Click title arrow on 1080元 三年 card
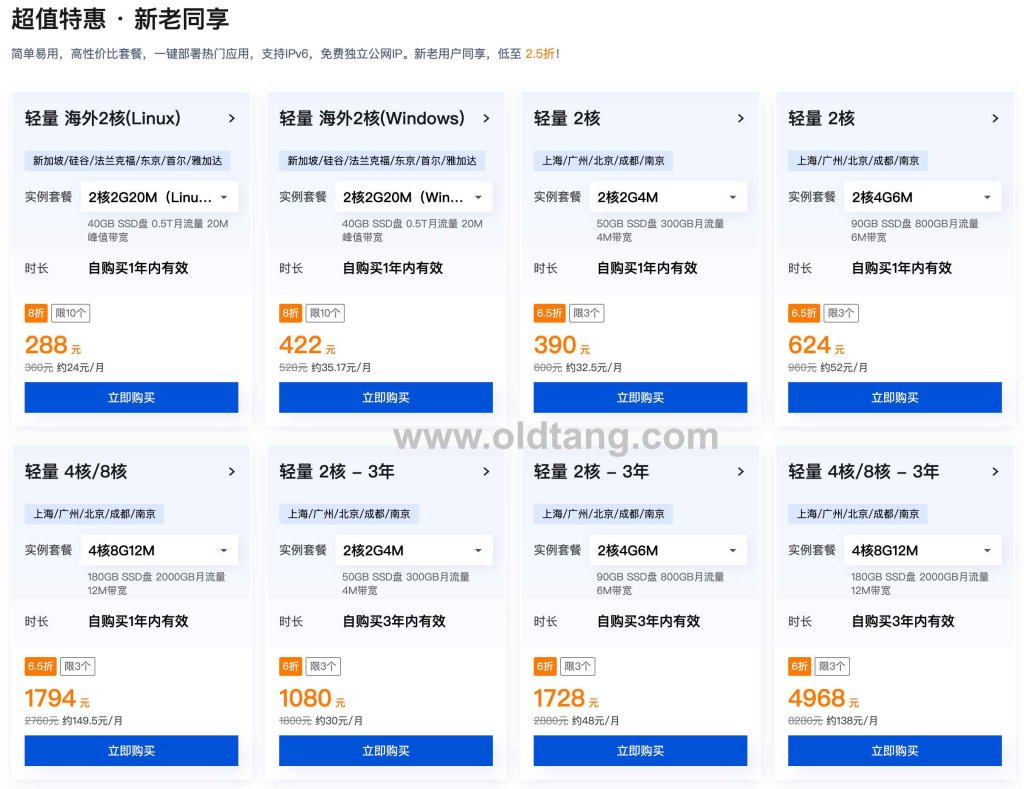Viewport: 1024px width, 789px height. click(x=487, y=471)
